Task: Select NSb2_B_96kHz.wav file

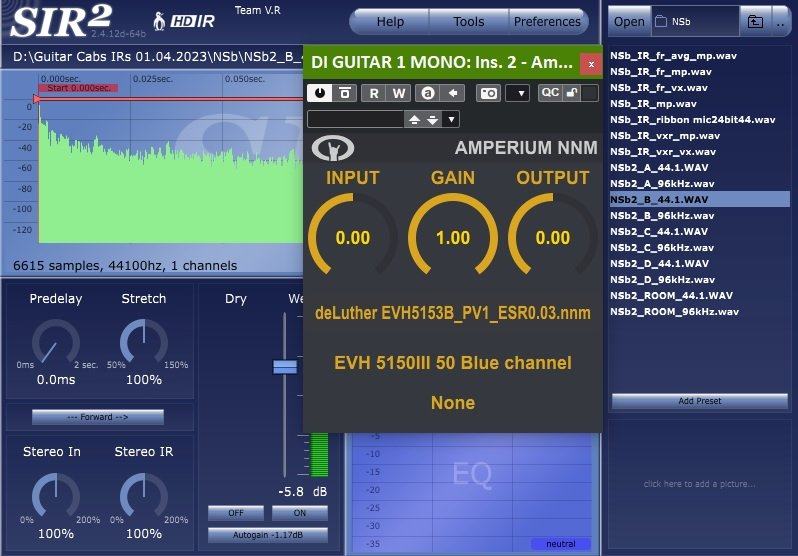Action: (662, 216)
